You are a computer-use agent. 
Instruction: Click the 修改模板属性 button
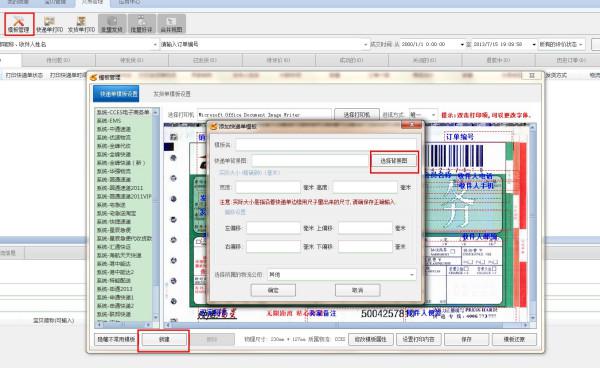pyautogui.click(x=371, y=339)
